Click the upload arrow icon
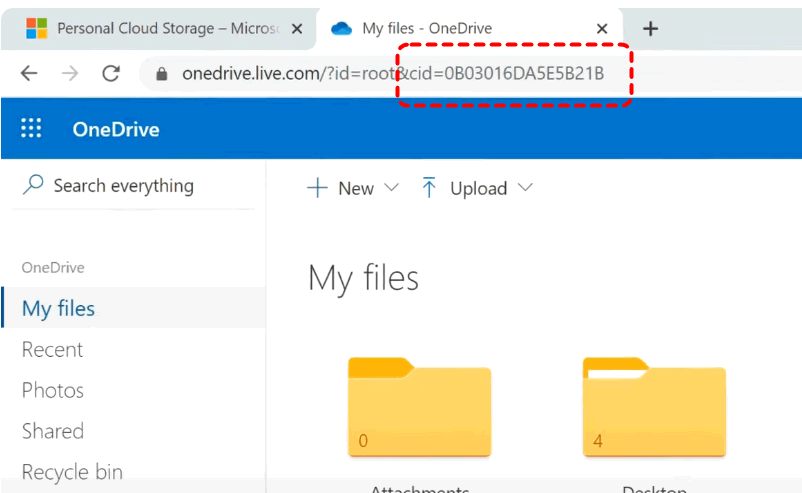The width and height of the screenshot is (802, 493). (429, 187)
